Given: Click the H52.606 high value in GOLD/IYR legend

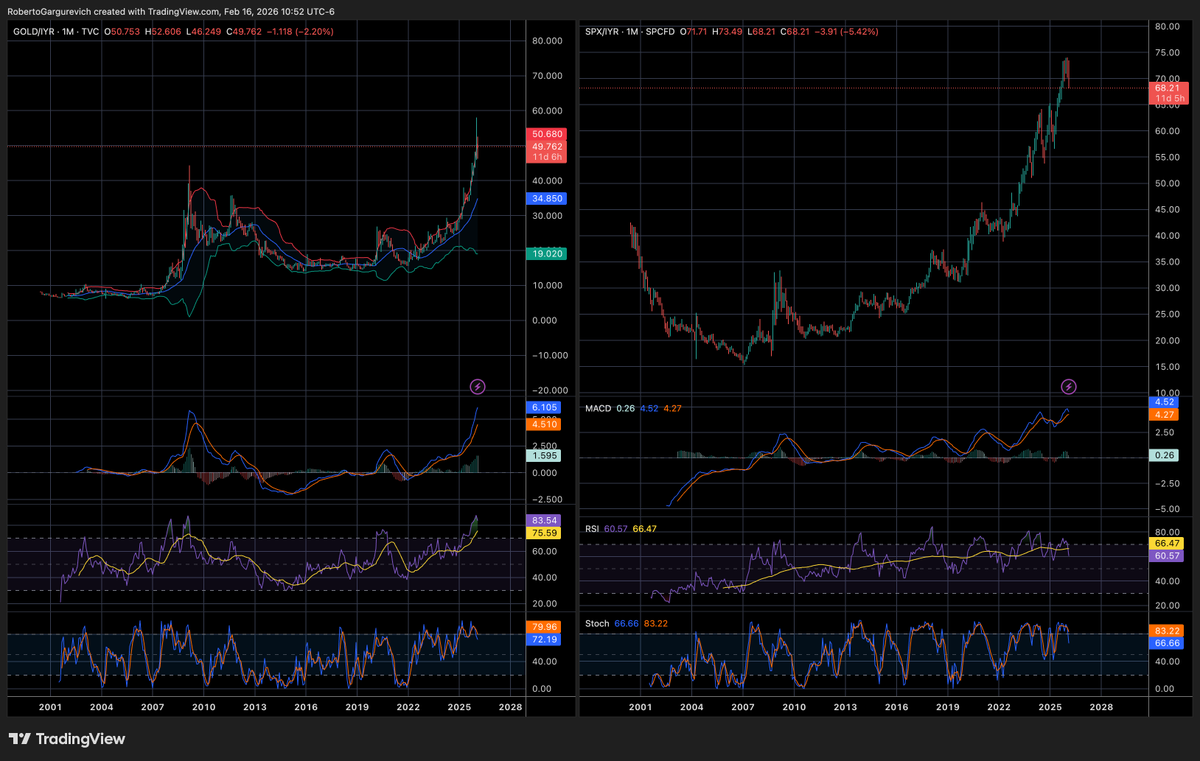Looking at the screenshot, I should (x=162, y=32).
